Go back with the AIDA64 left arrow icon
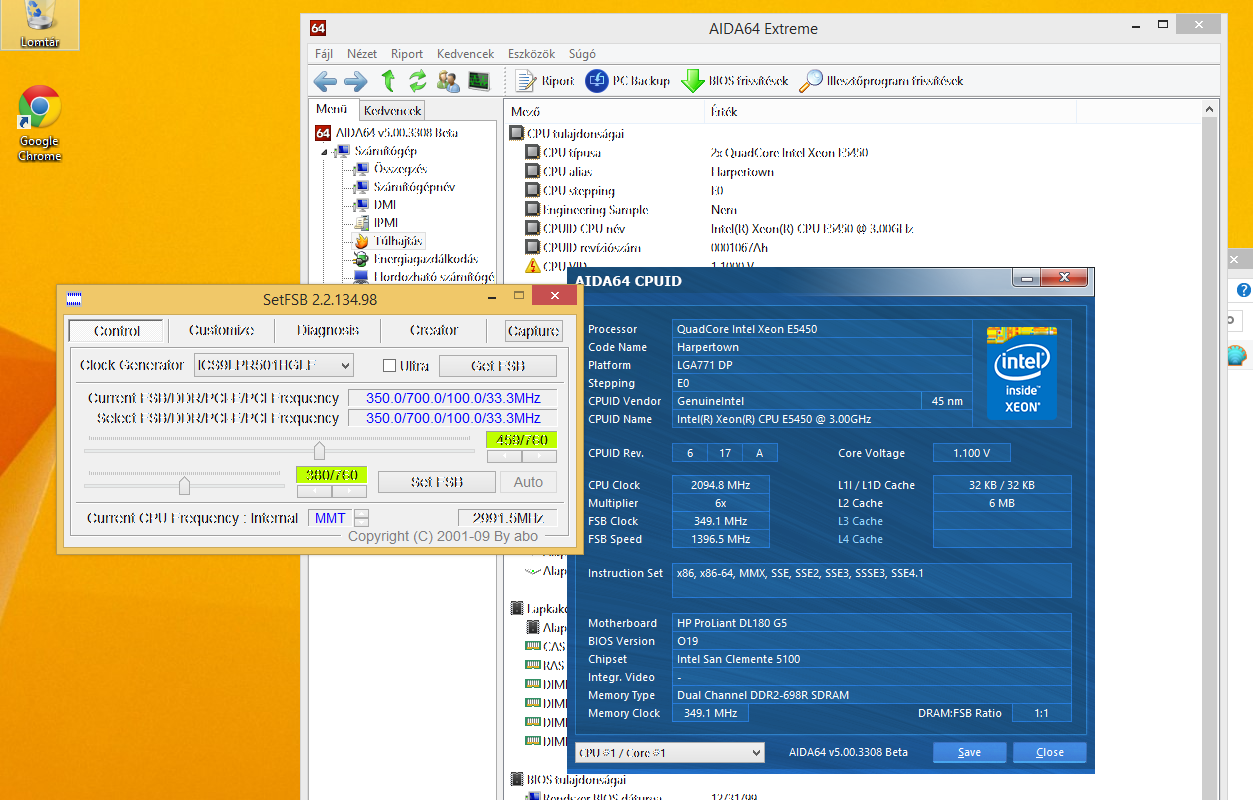 (325, 82)
